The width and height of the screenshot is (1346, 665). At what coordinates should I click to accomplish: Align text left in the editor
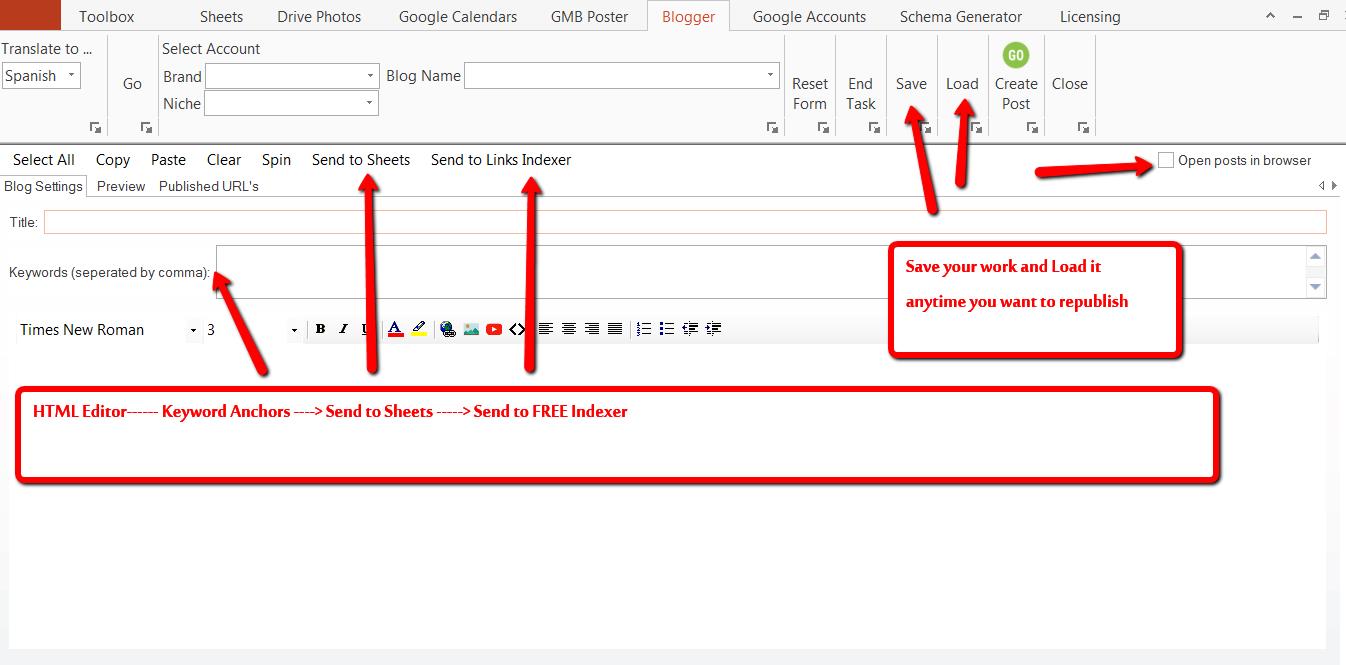click(546, 329)
